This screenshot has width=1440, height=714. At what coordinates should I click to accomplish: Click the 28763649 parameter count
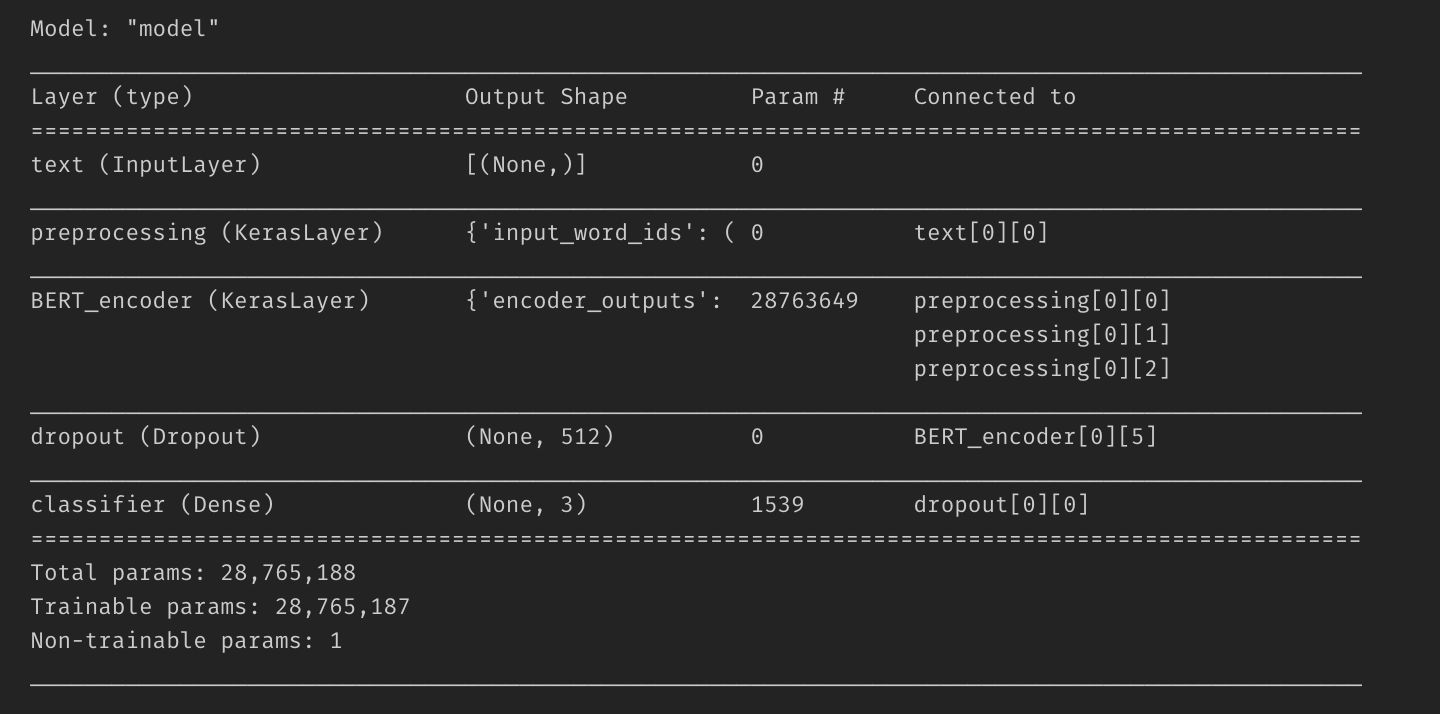pos(804,301)
